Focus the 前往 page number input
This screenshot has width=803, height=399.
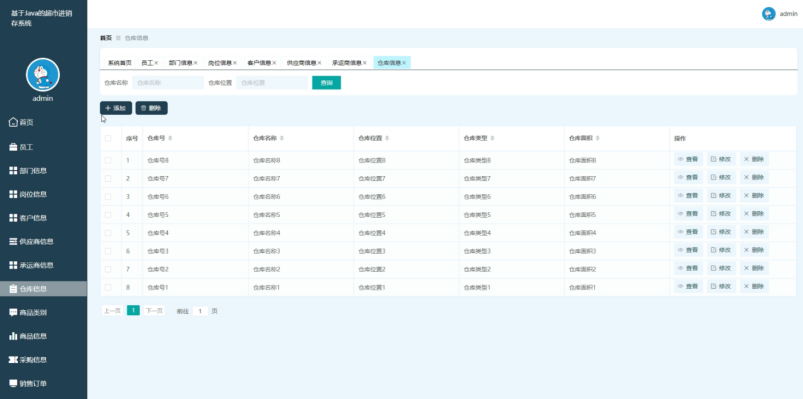tap(200, 311)
